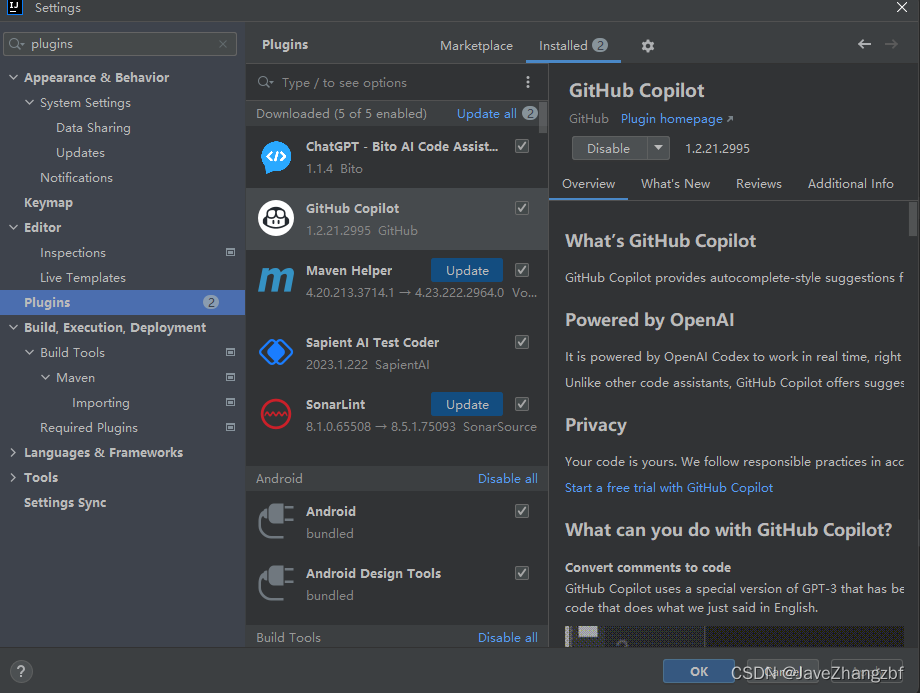This screenshot has height=693, width=920.
Task: Collapse the Appearance & Behavior section
Action: (13, 77)
